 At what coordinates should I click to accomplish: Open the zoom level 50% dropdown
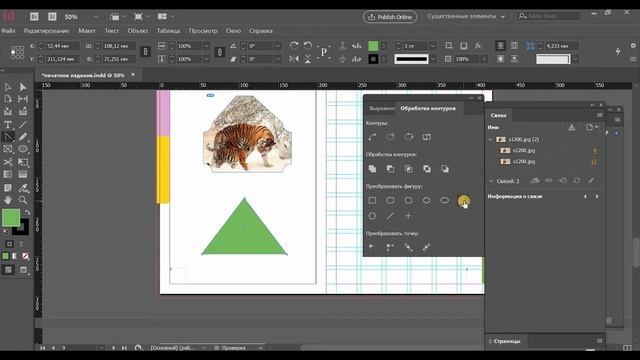[x=96, y=17]
